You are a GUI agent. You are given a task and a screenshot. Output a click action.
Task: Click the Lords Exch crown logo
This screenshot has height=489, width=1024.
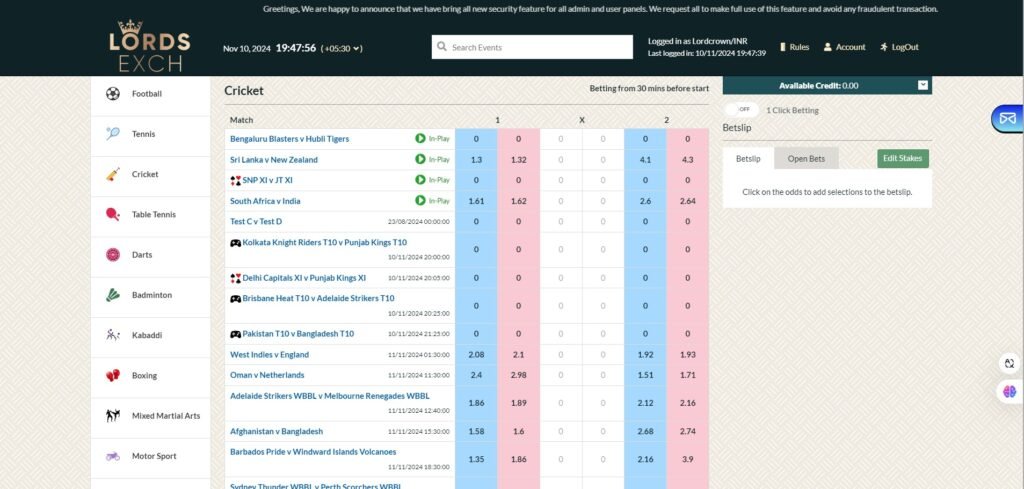tap(150, 45)
